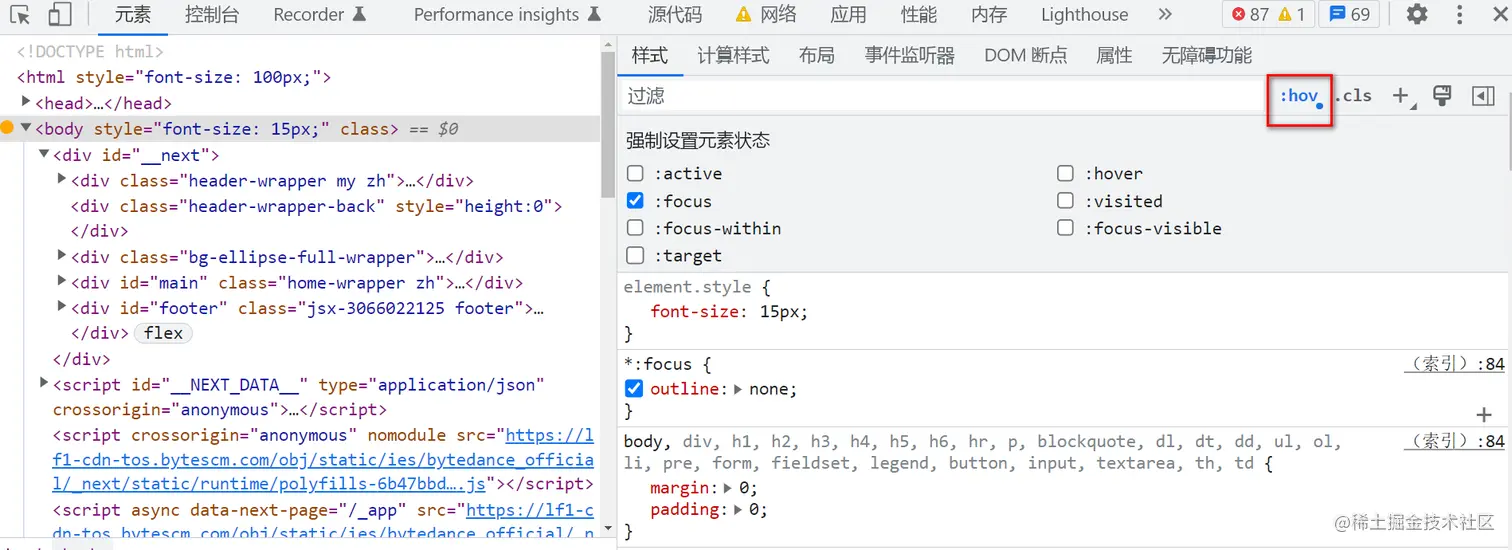Open the 计算样式 tab
The image size is (1512, 550).
pos(733,56)
